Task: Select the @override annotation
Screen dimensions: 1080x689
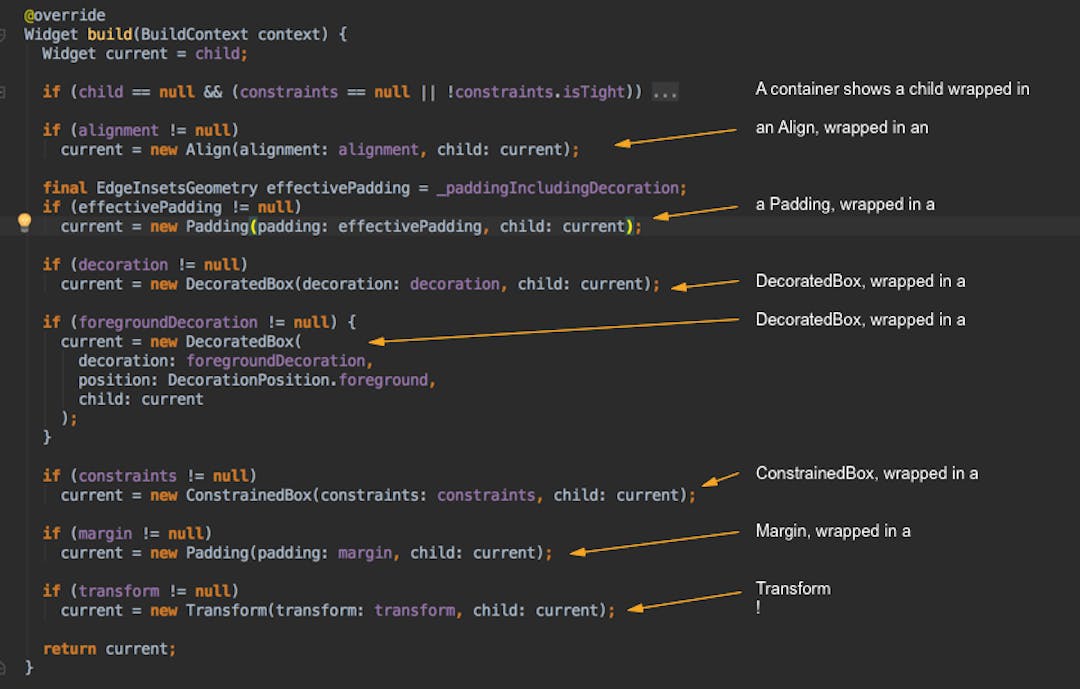Action: 66,14
